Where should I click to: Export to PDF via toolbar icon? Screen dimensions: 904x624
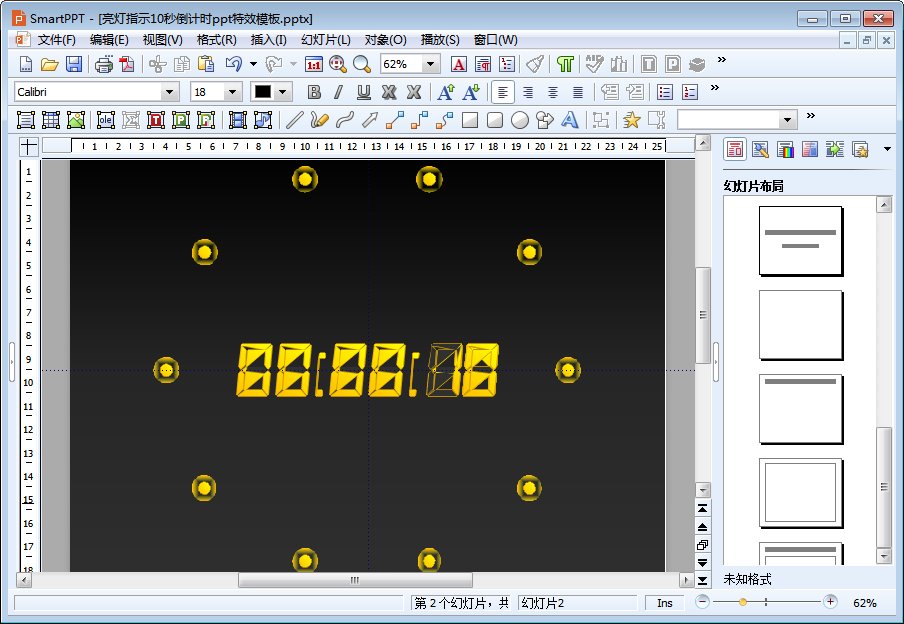point(127,64)
